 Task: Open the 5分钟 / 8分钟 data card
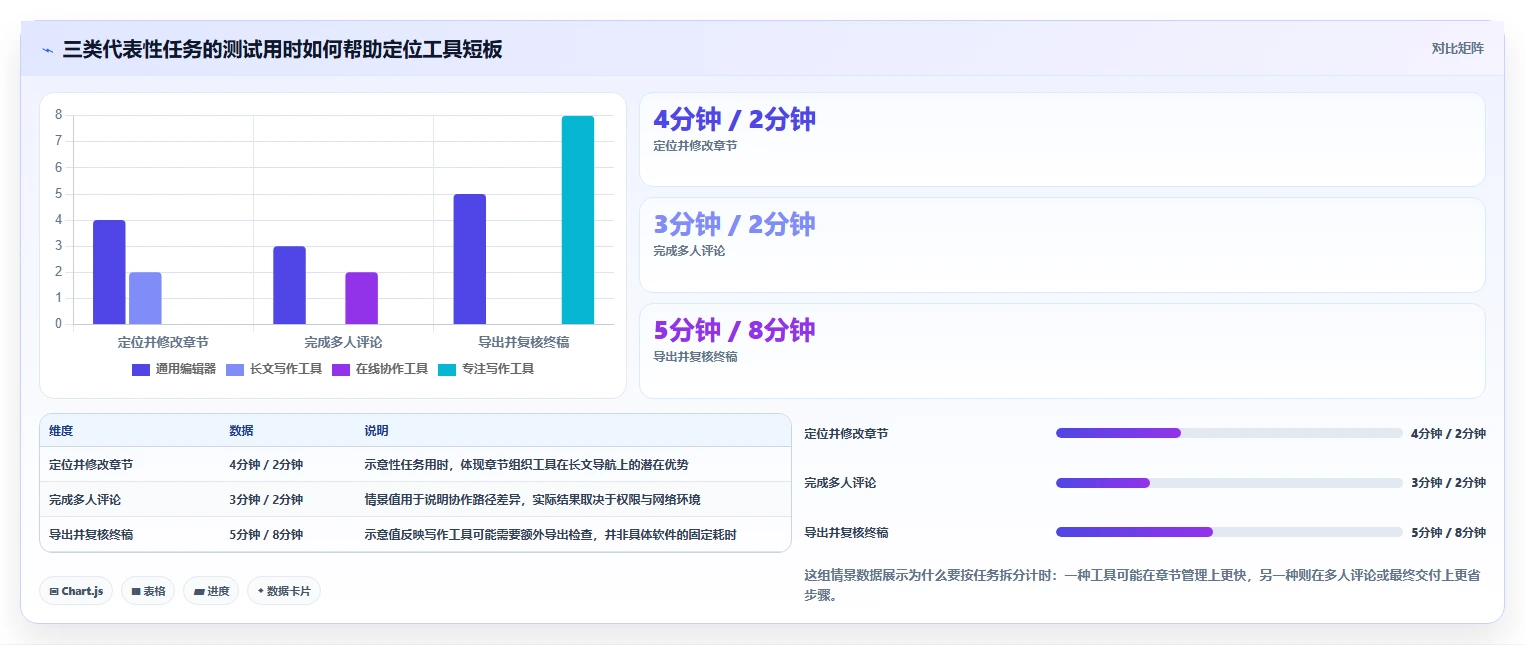point(1062,351)
